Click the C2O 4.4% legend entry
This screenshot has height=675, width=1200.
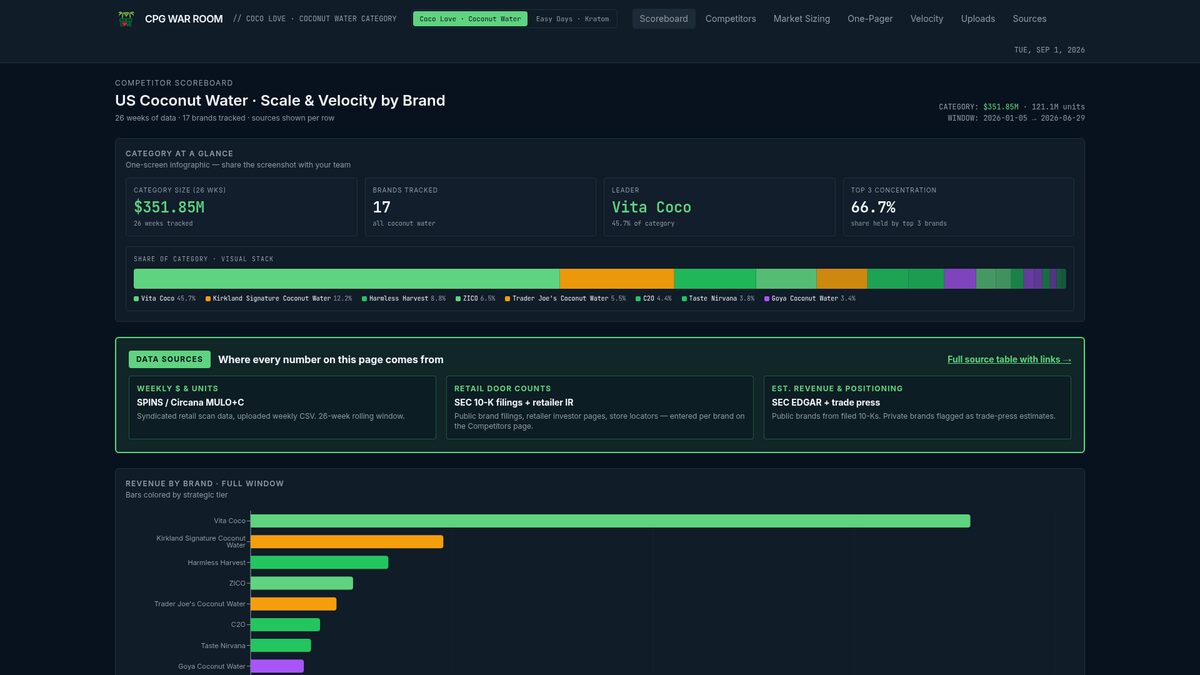[654, 298]
